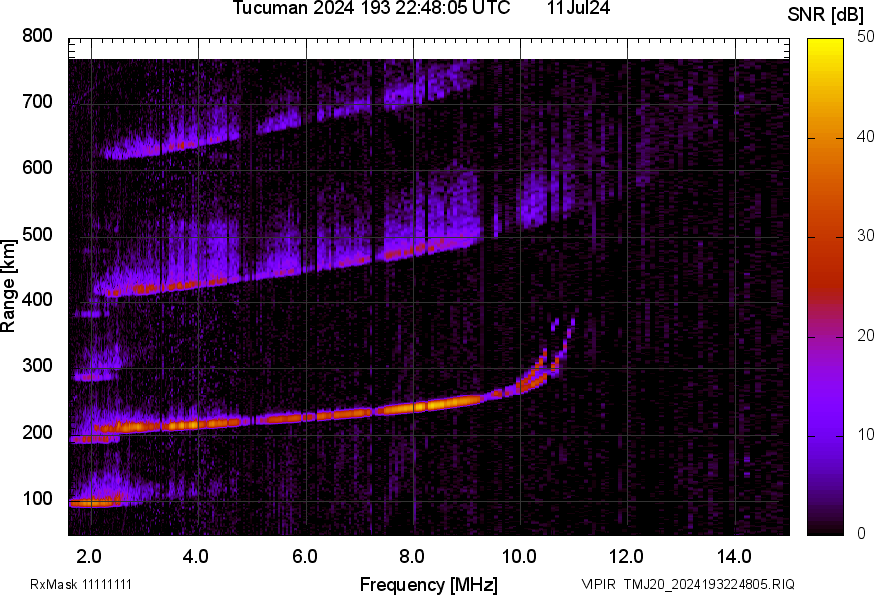The height and width of the screenshot is (595, 874).
Task: Click the 11Jul24 date label
Action: coord(579,9)
